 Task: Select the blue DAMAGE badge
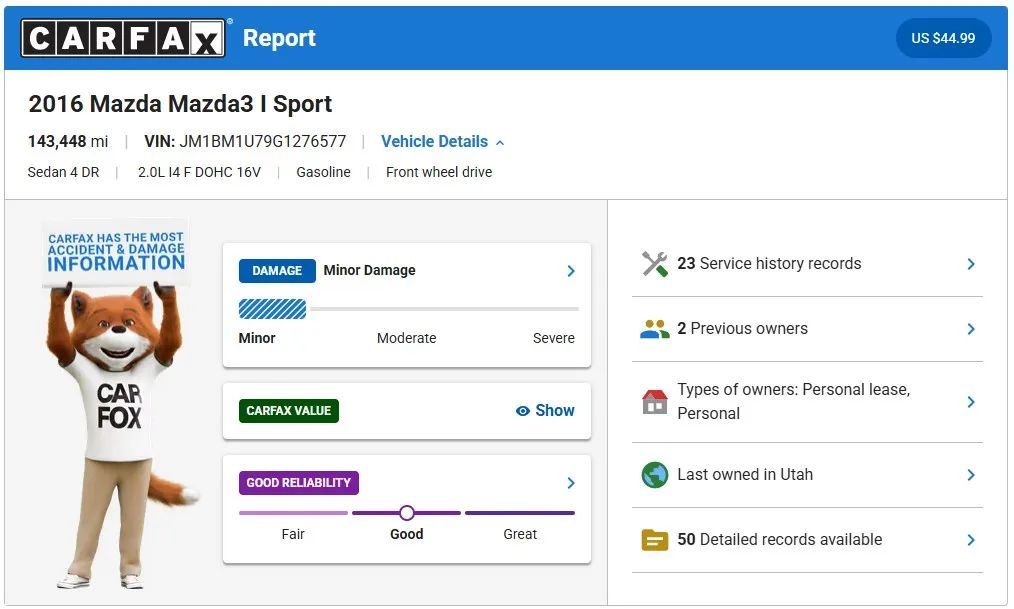pyautogui.click(x=277, y=271)
